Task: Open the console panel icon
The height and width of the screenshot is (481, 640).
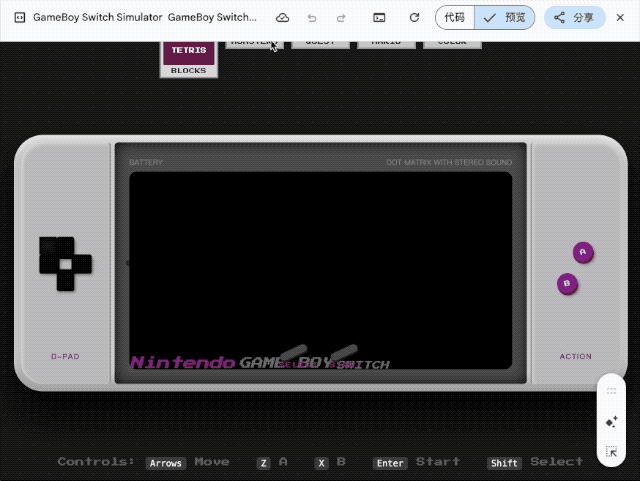Action: click(380, 18)
